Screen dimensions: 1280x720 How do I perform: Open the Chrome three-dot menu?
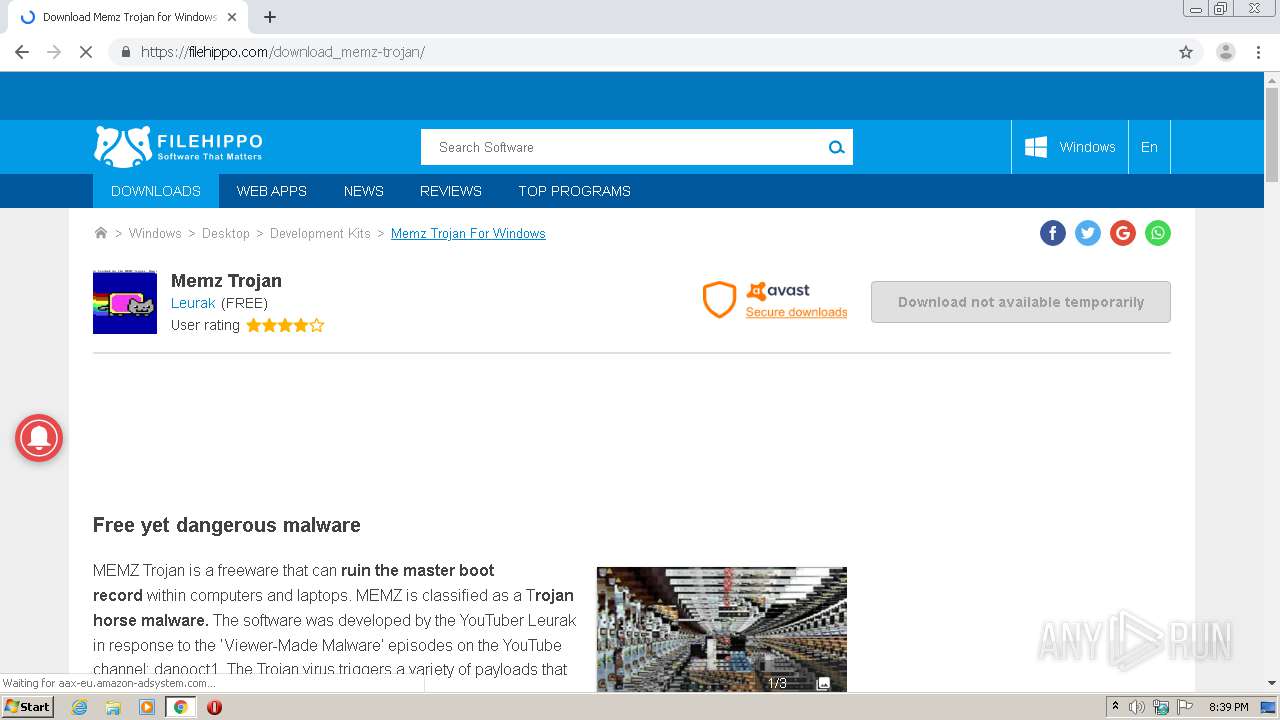tap(1259, 52)
